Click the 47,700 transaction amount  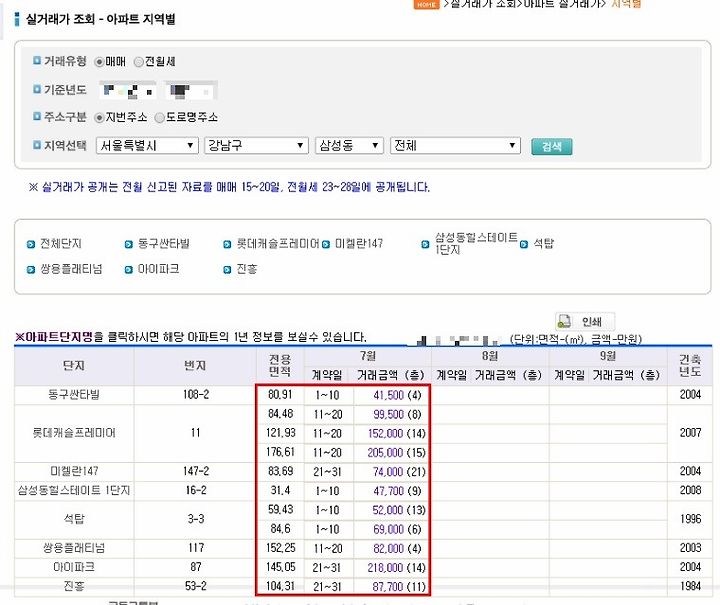click(x=388, y=491)
